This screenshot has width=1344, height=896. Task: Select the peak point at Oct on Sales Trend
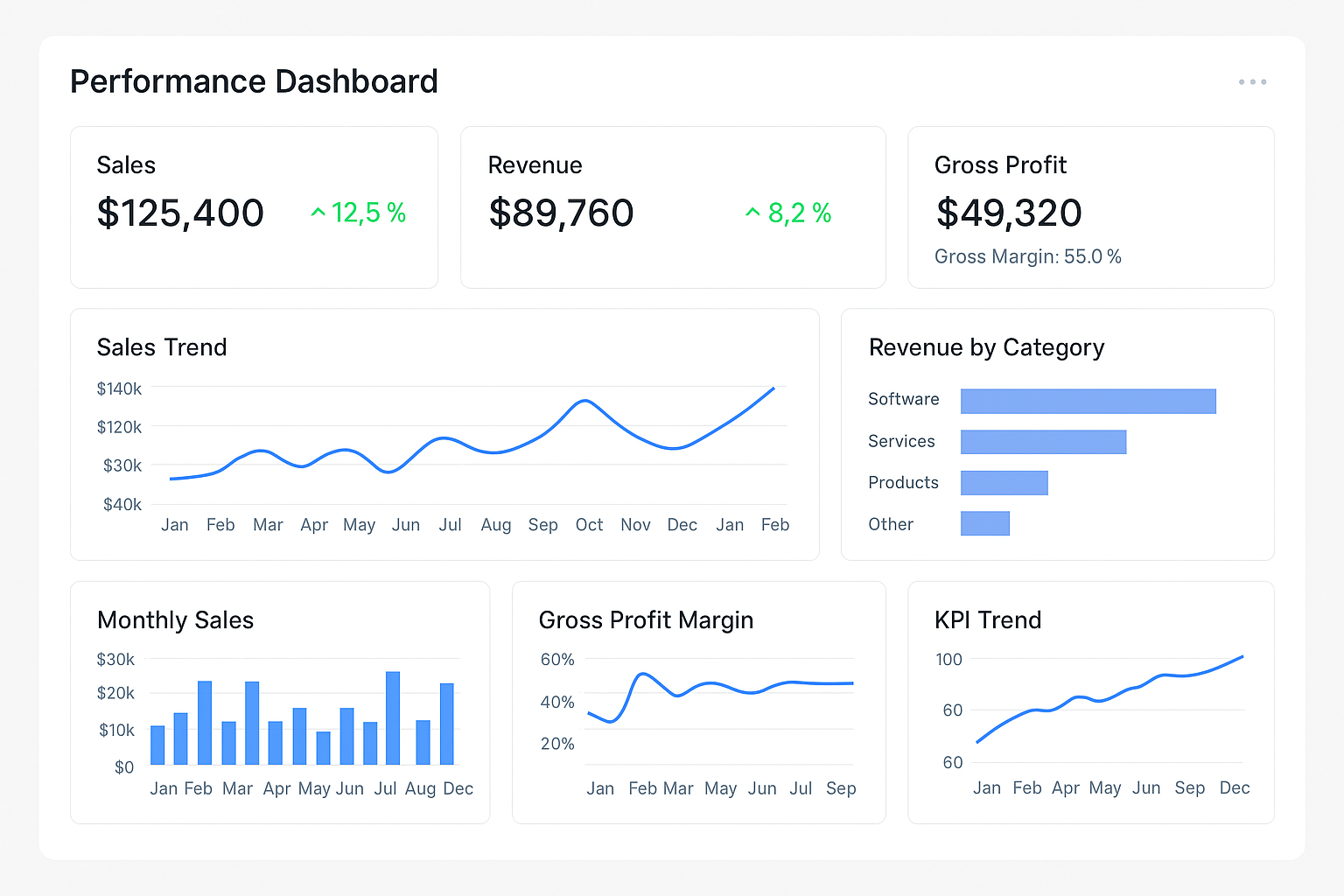[x=585, y=400]
